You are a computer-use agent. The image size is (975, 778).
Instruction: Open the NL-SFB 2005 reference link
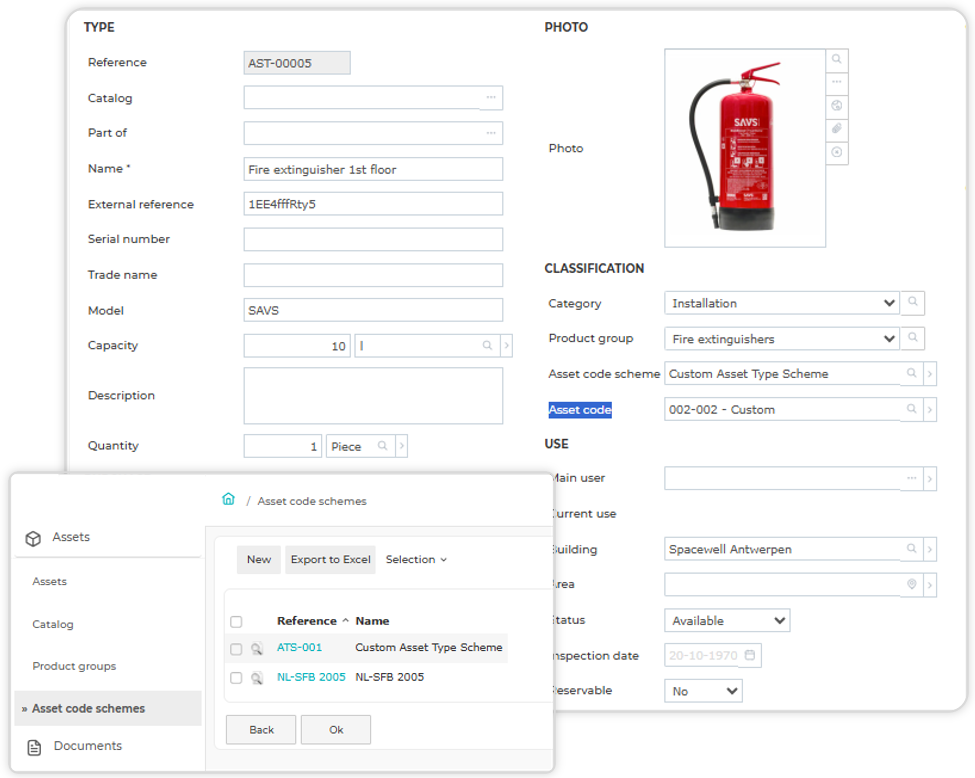point(311,677)
